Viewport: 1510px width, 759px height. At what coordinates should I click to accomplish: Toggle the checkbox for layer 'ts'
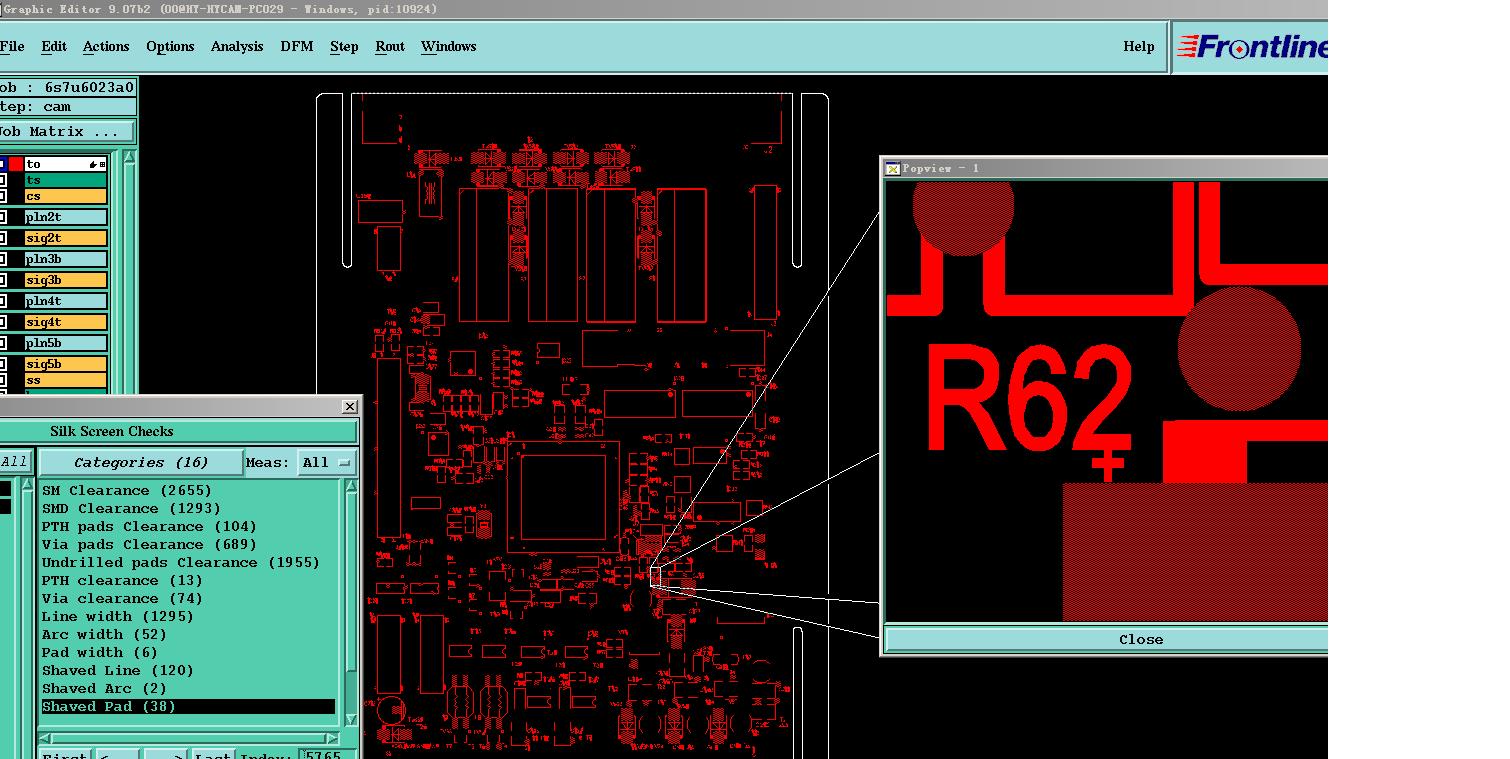(x=3, y=180)
